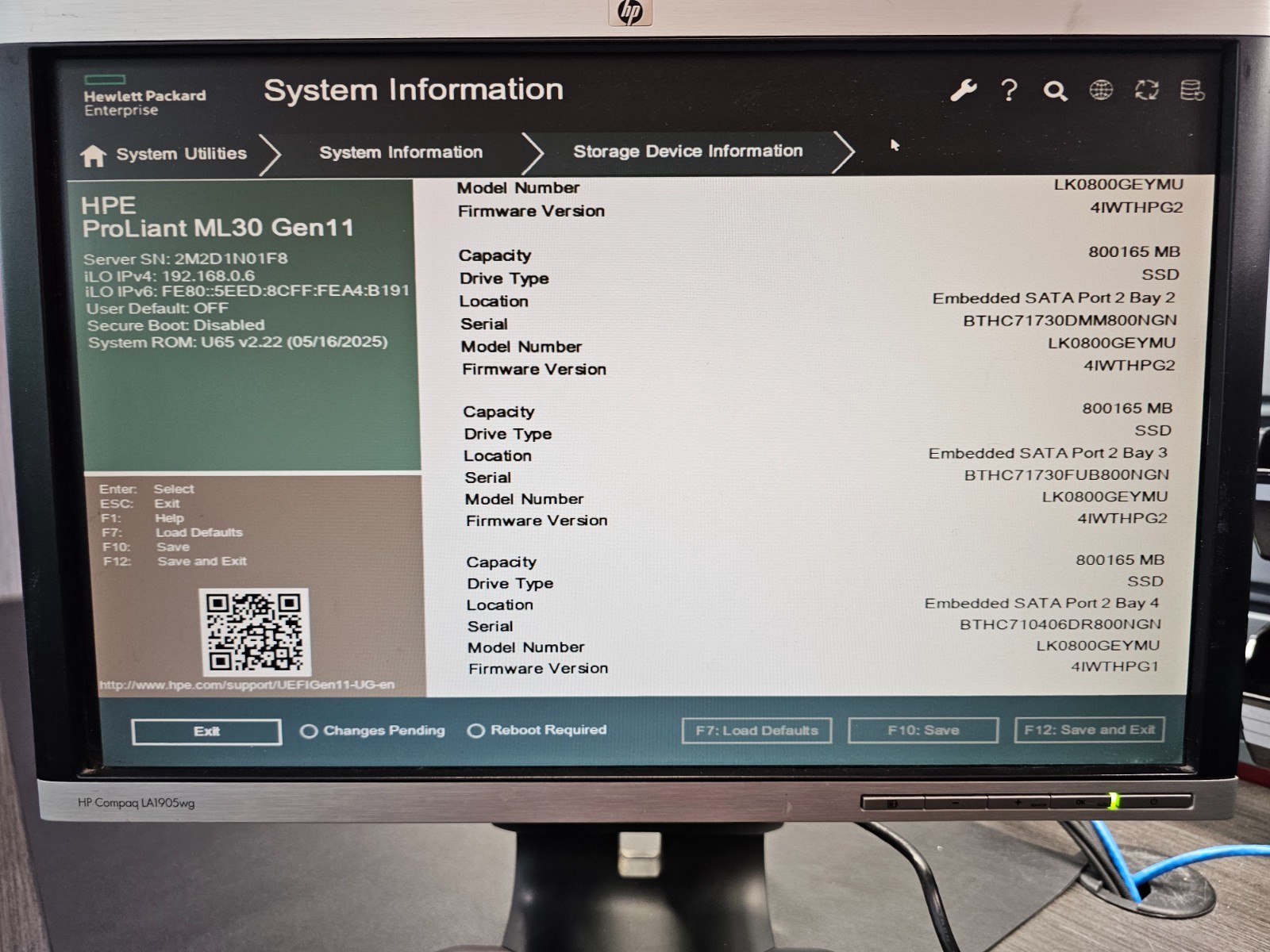Click the F10: Save button
Screen dimensions: 1270x952
click(923, 730)
